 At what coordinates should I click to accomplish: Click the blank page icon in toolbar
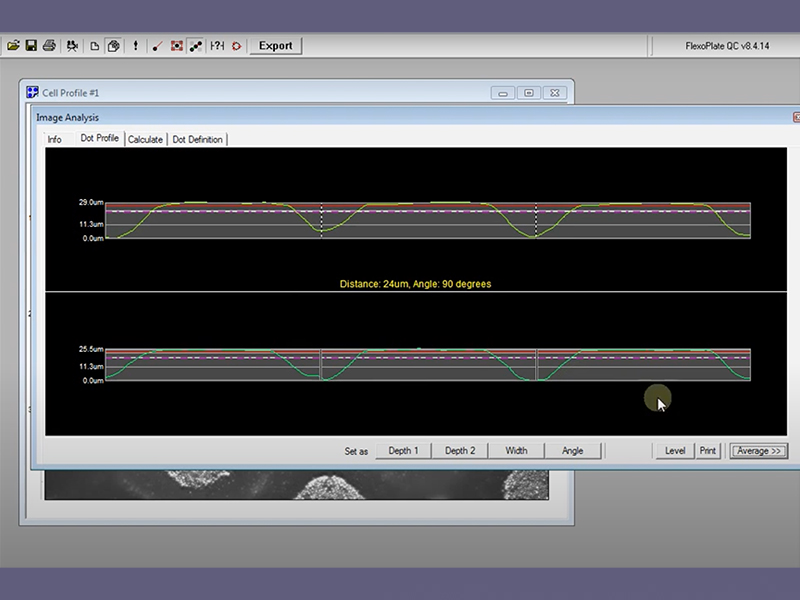point(95,46)
